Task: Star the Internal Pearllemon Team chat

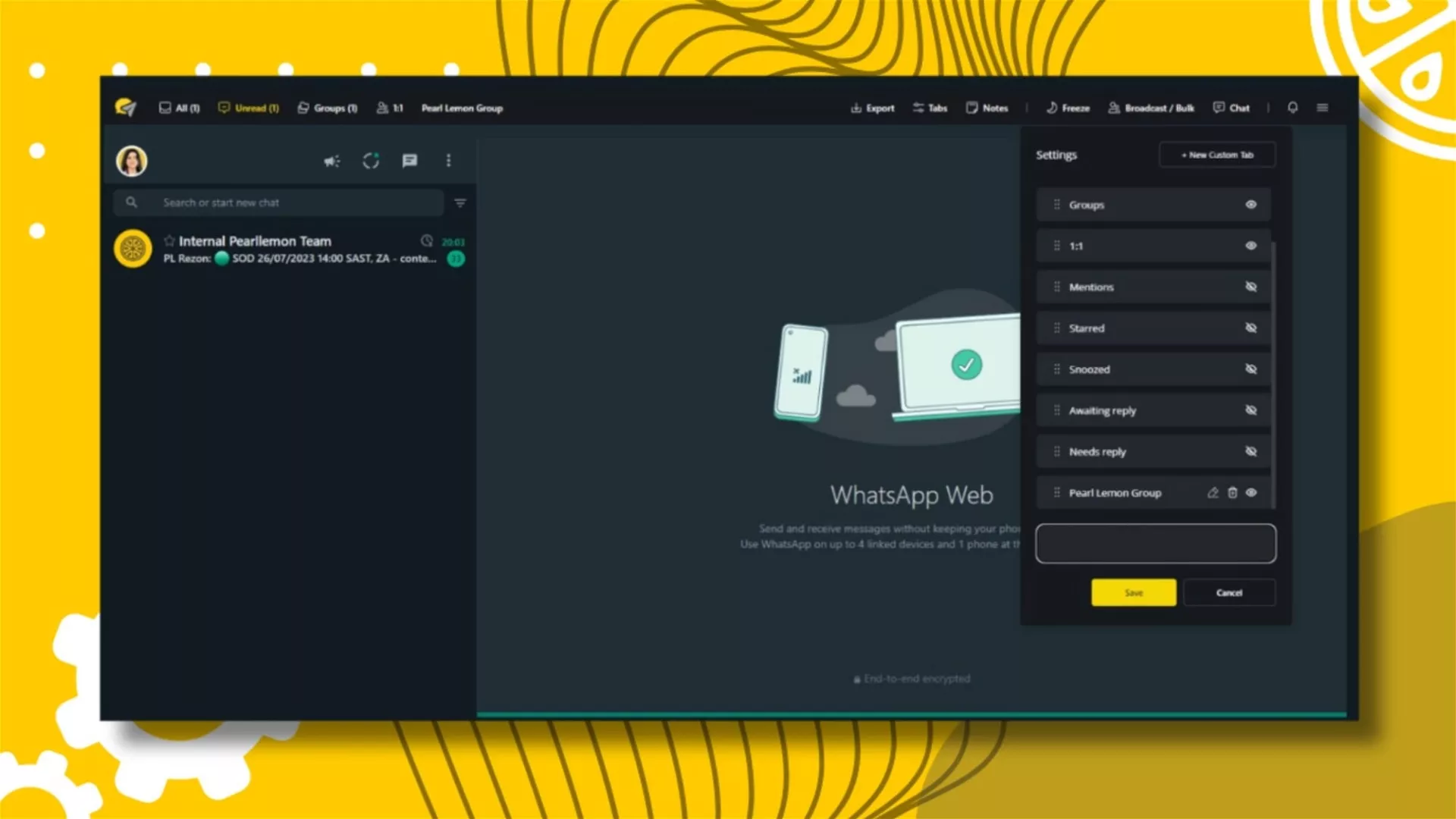Action: 169,241
